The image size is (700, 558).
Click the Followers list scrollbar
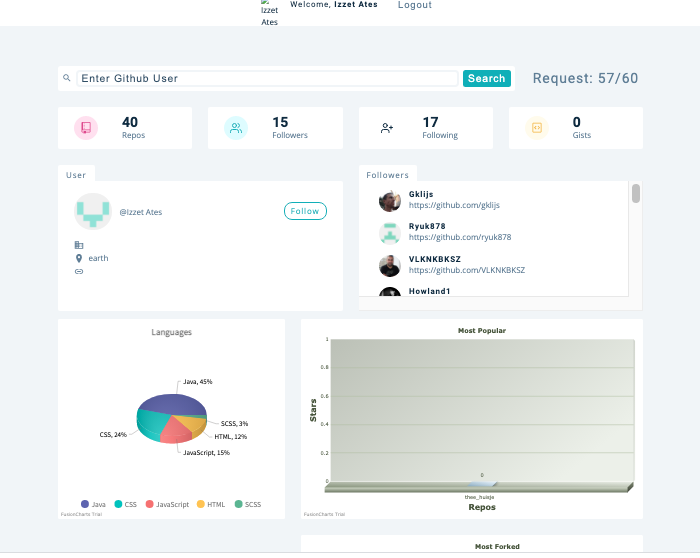tap(636, 194)
